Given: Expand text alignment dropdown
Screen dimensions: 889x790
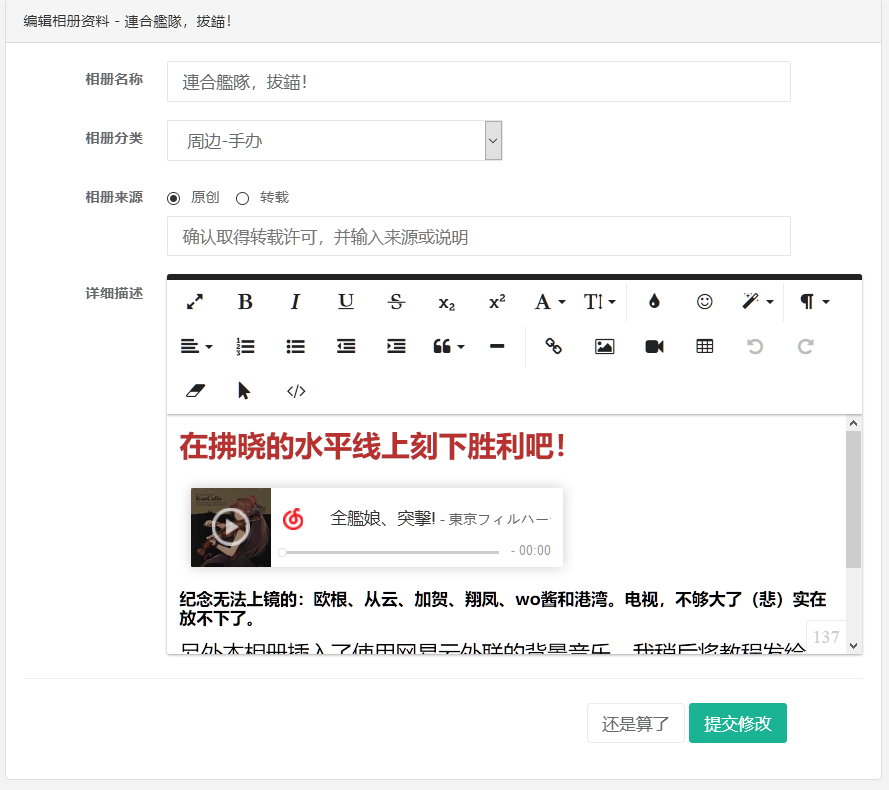Looking at the screenshot, I should coord(196,346).
